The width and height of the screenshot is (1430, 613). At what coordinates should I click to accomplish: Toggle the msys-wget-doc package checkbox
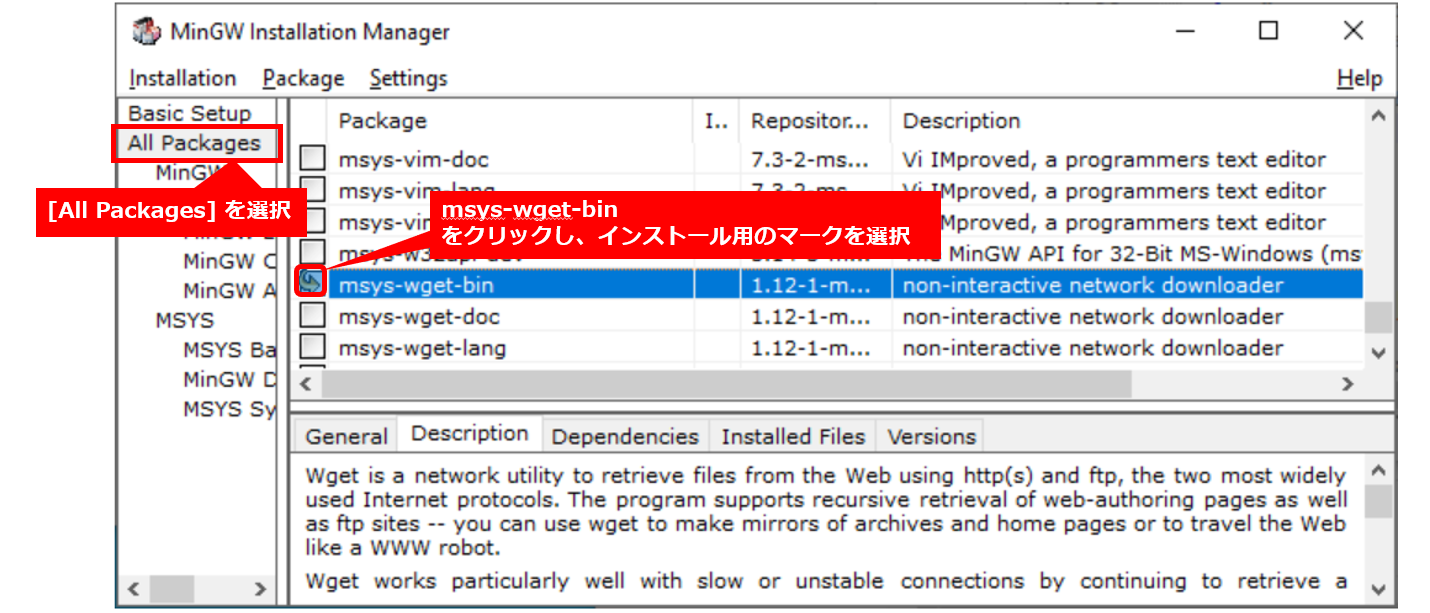313,317
